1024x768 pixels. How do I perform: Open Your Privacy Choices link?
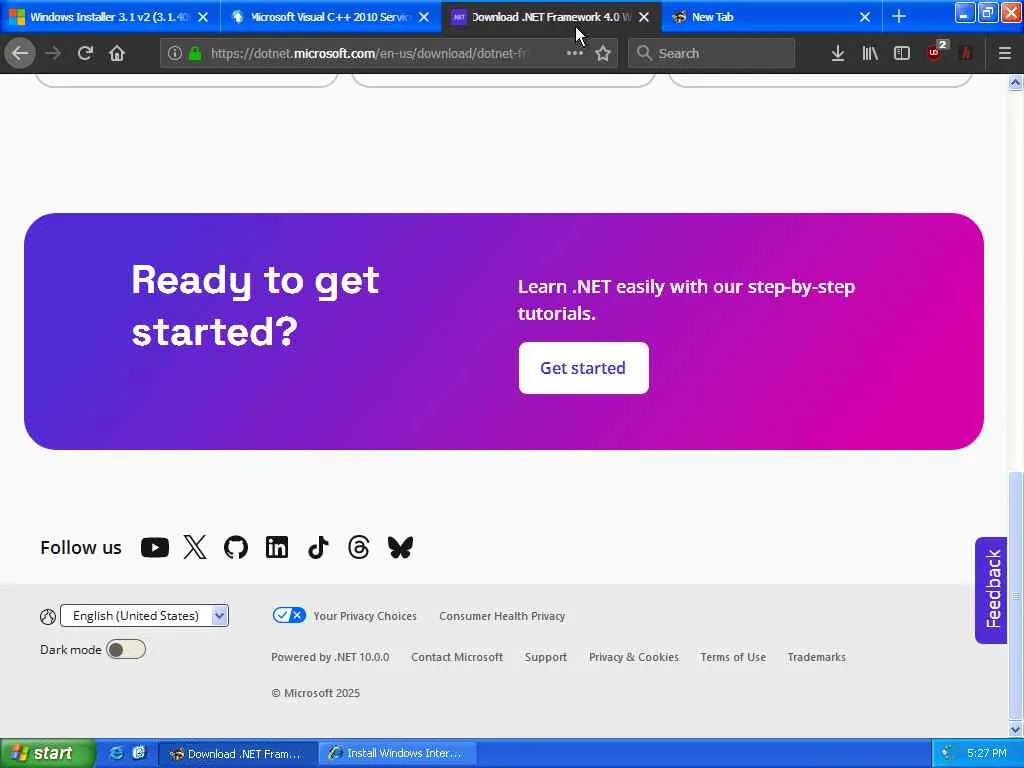364,616
